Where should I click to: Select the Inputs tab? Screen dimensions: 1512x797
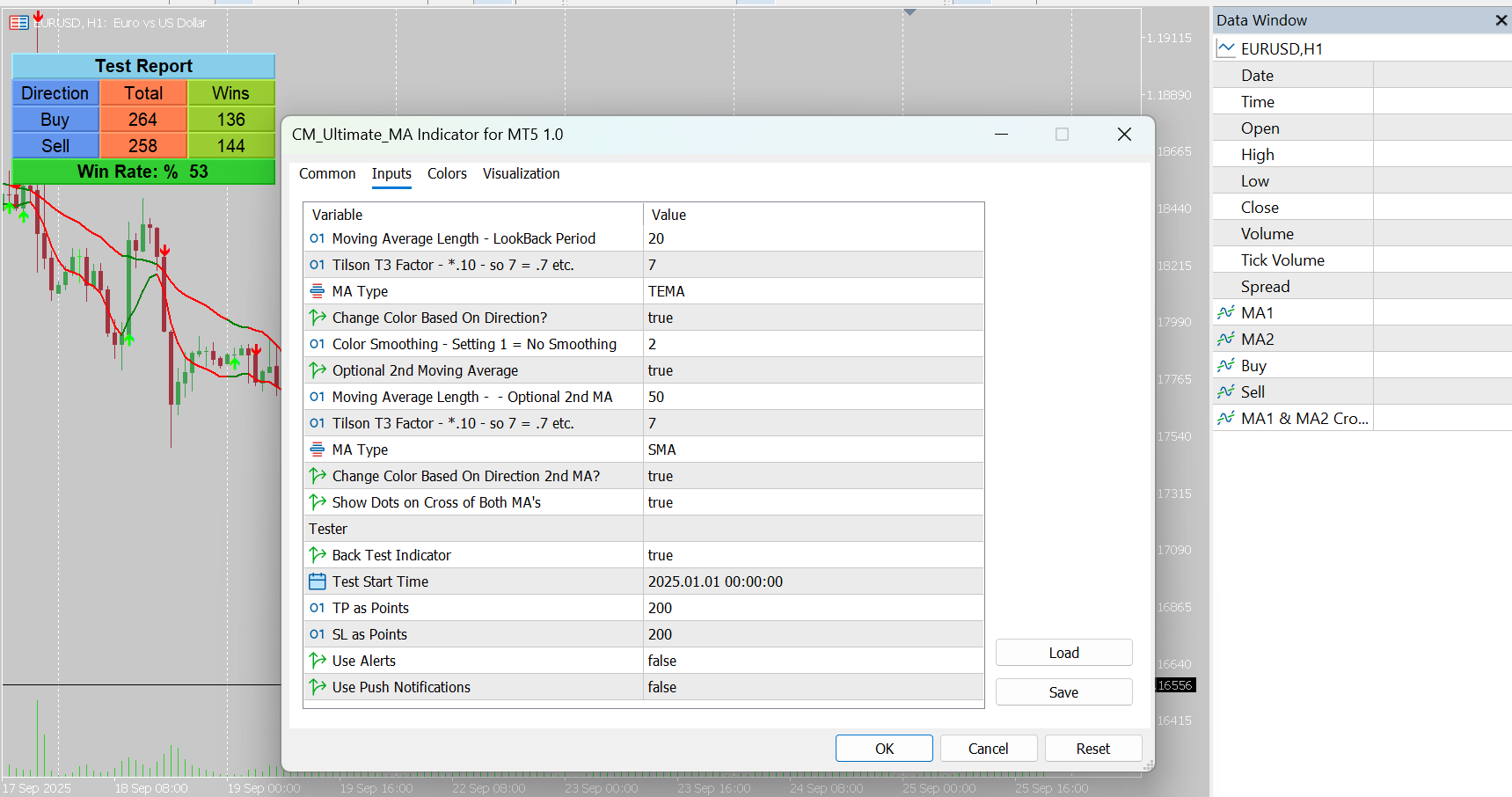pos(391,173)
